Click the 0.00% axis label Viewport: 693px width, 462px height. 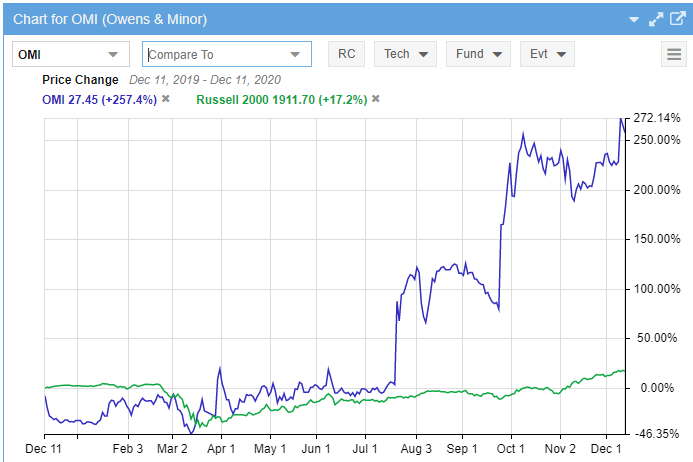[x=657, y=388]
